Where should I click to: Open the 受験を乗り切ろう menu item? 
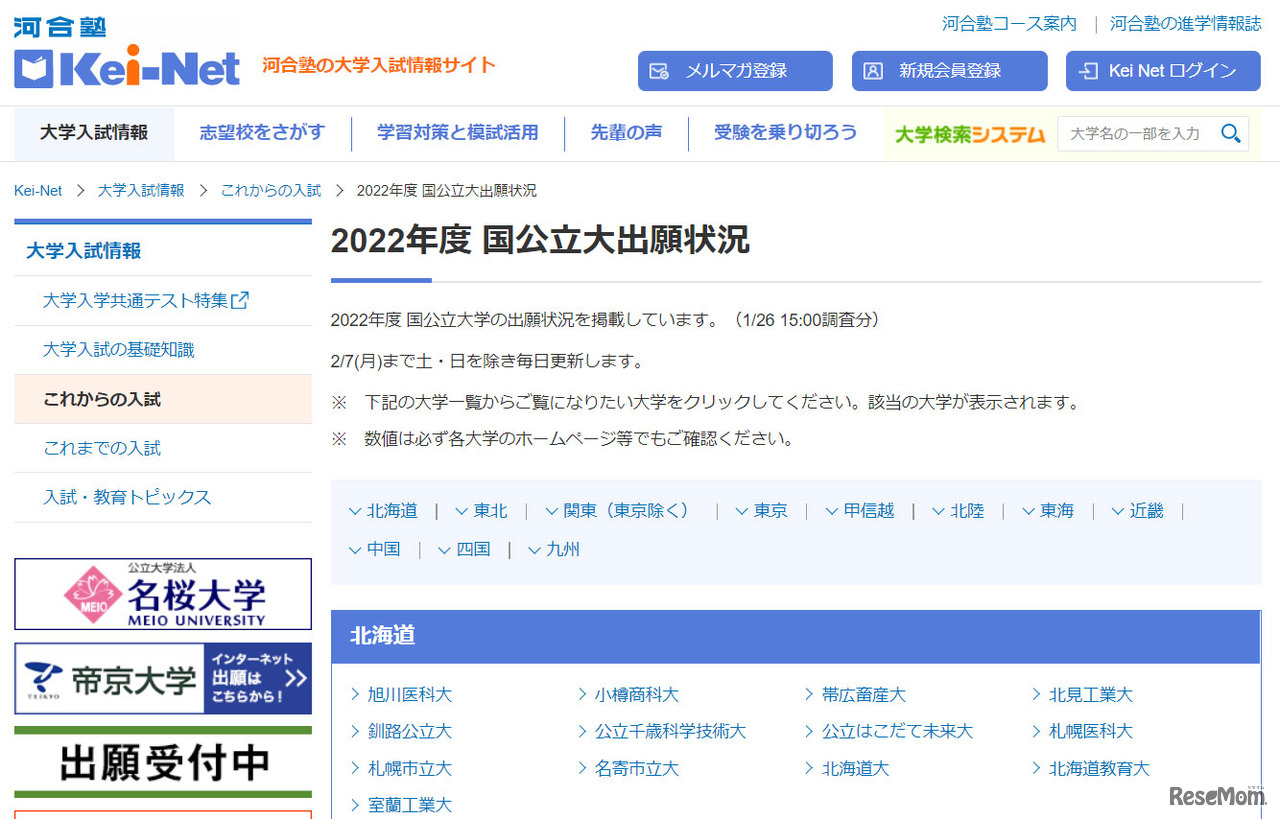pyautogui.click(x=785, y=131)
